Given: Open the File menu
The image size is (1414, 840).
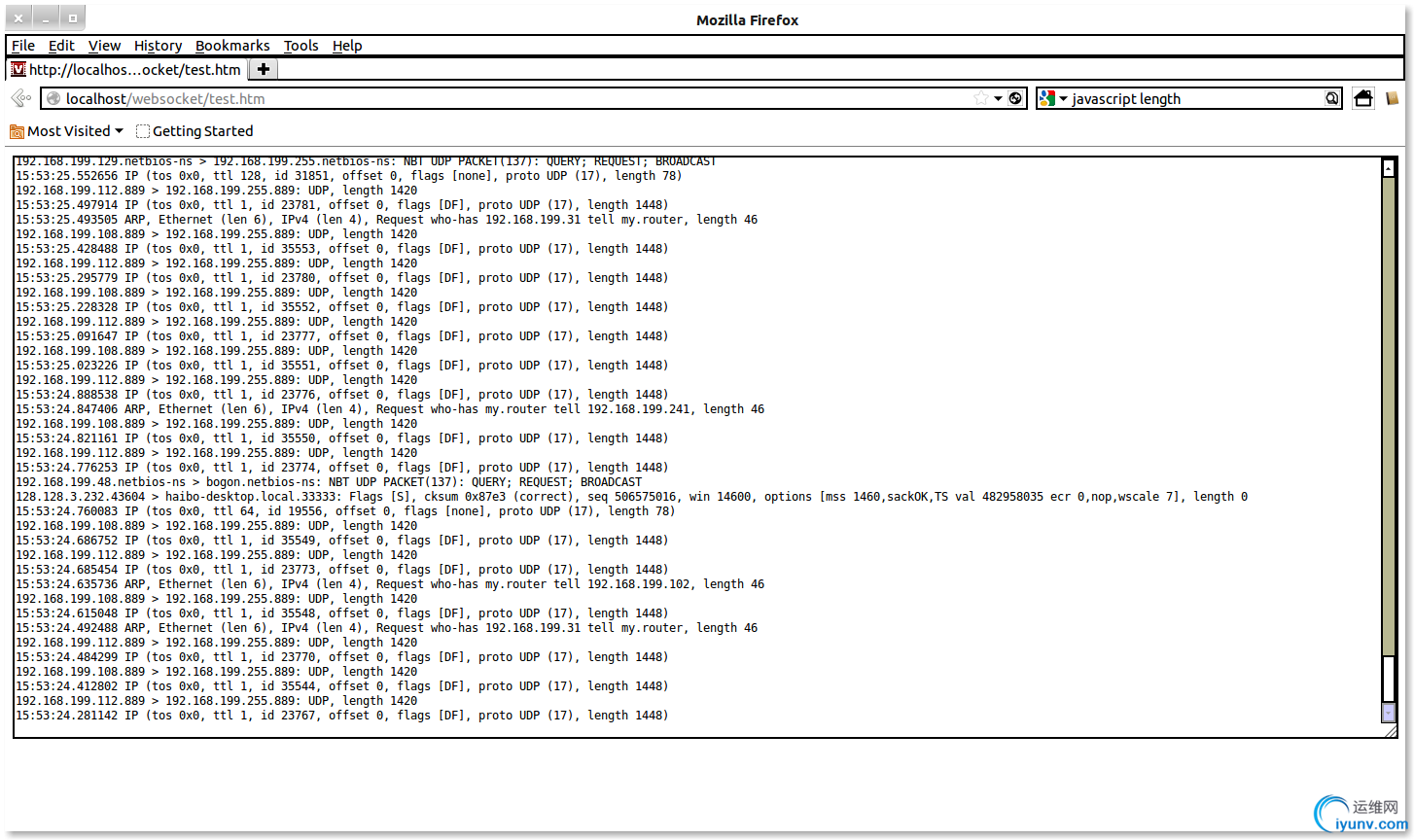Looking at the screenshot, I should (23, 46).
